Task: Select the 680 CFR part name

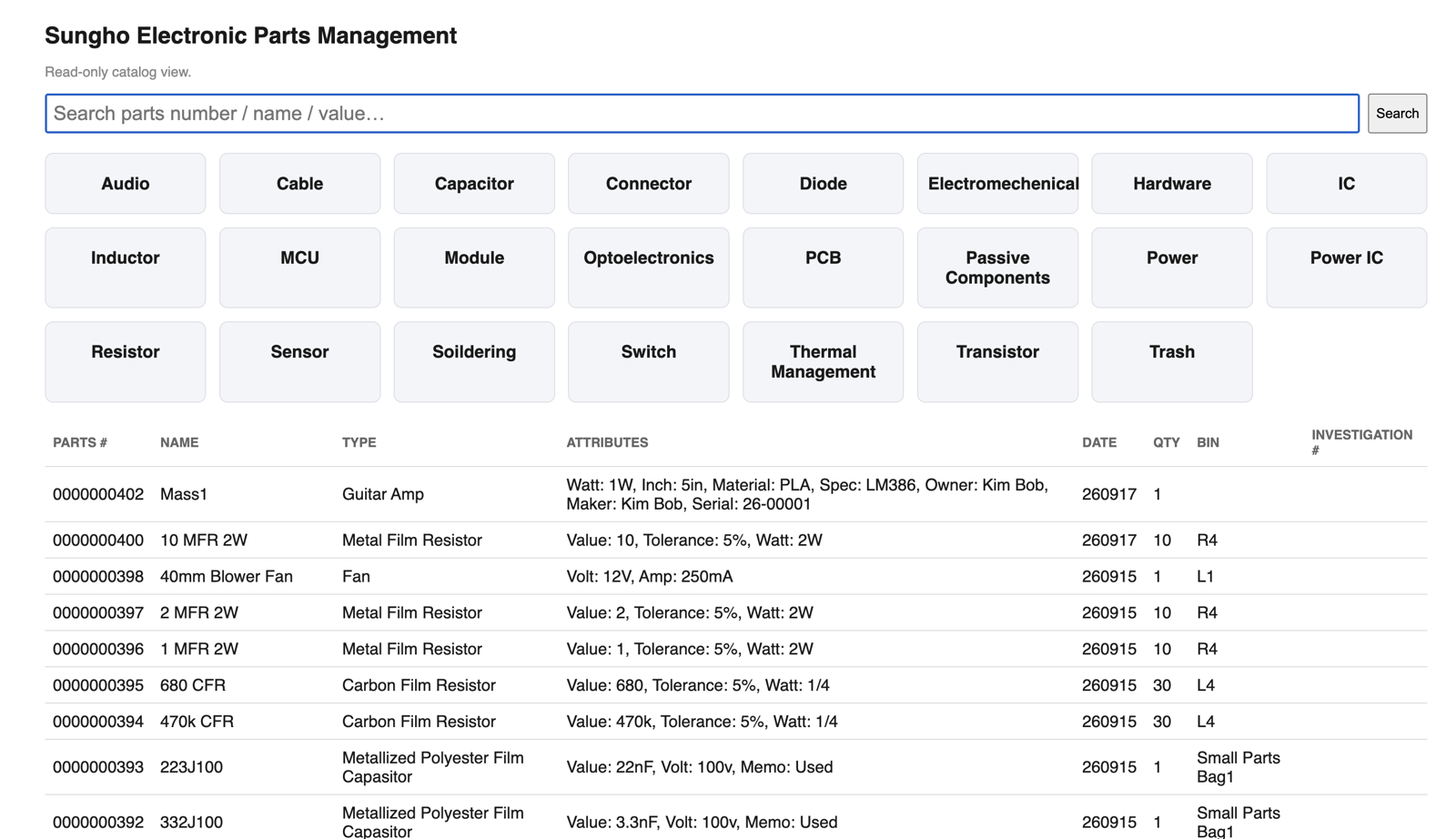Action: (x=193, y=685)
